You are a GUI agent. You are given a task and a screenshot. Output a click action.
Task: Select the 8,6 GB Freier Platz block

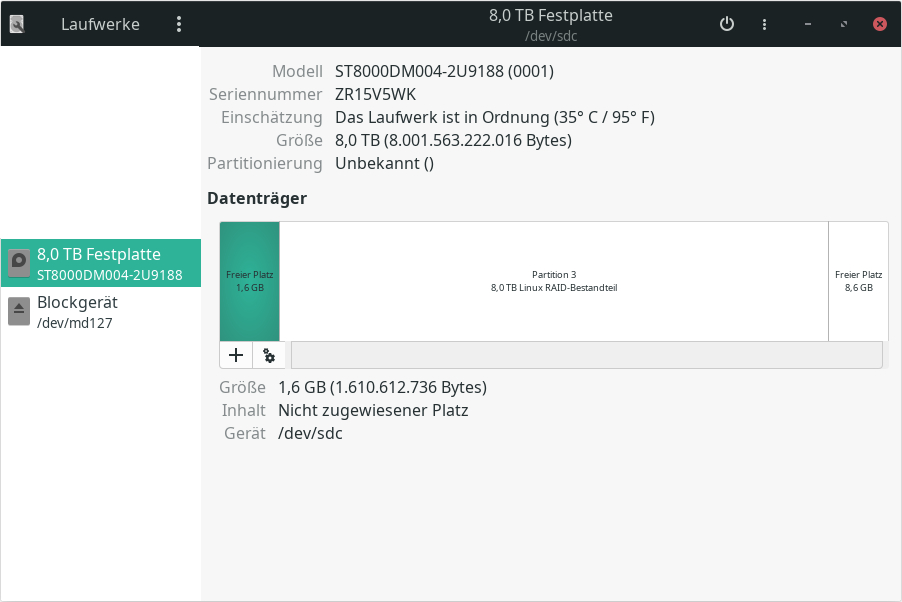pos(858,281)
